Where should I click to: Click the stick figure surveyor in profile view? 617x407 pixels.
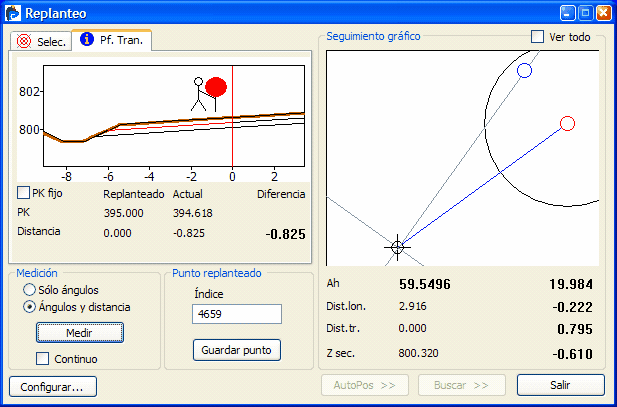198,93
